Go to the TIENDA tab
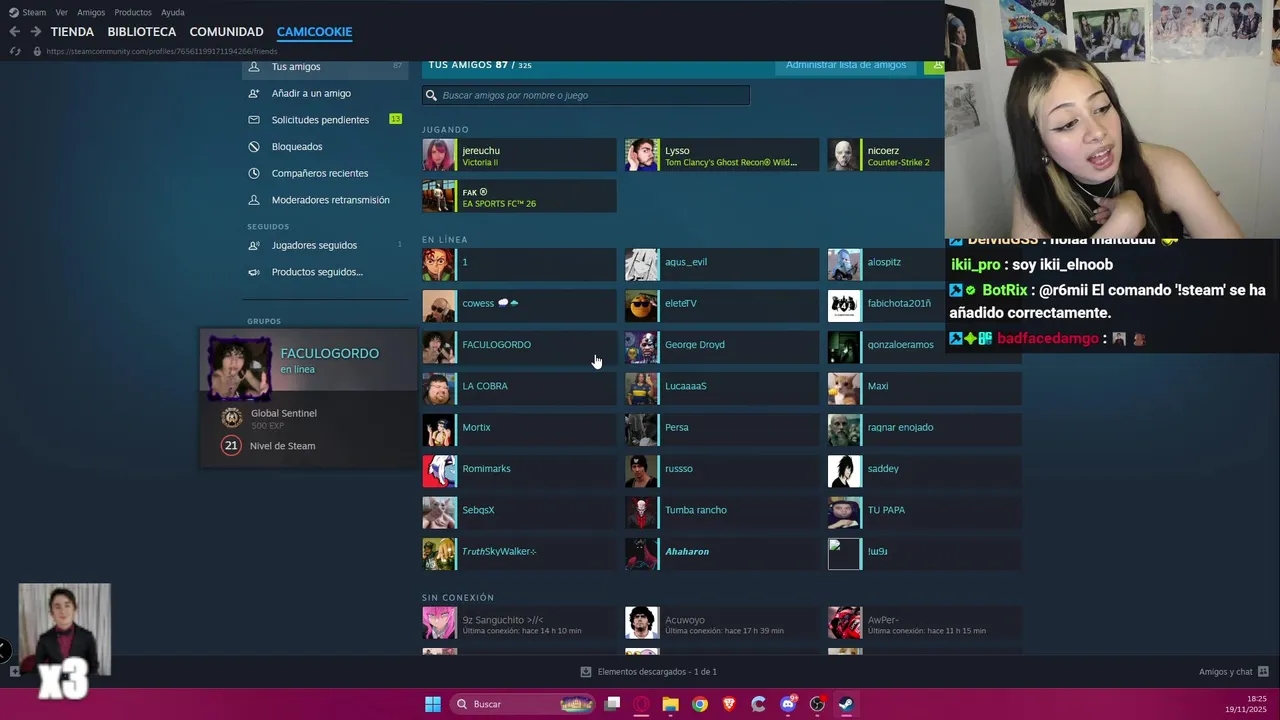Viewport: 1280px width, 720px height. [72, 32]
